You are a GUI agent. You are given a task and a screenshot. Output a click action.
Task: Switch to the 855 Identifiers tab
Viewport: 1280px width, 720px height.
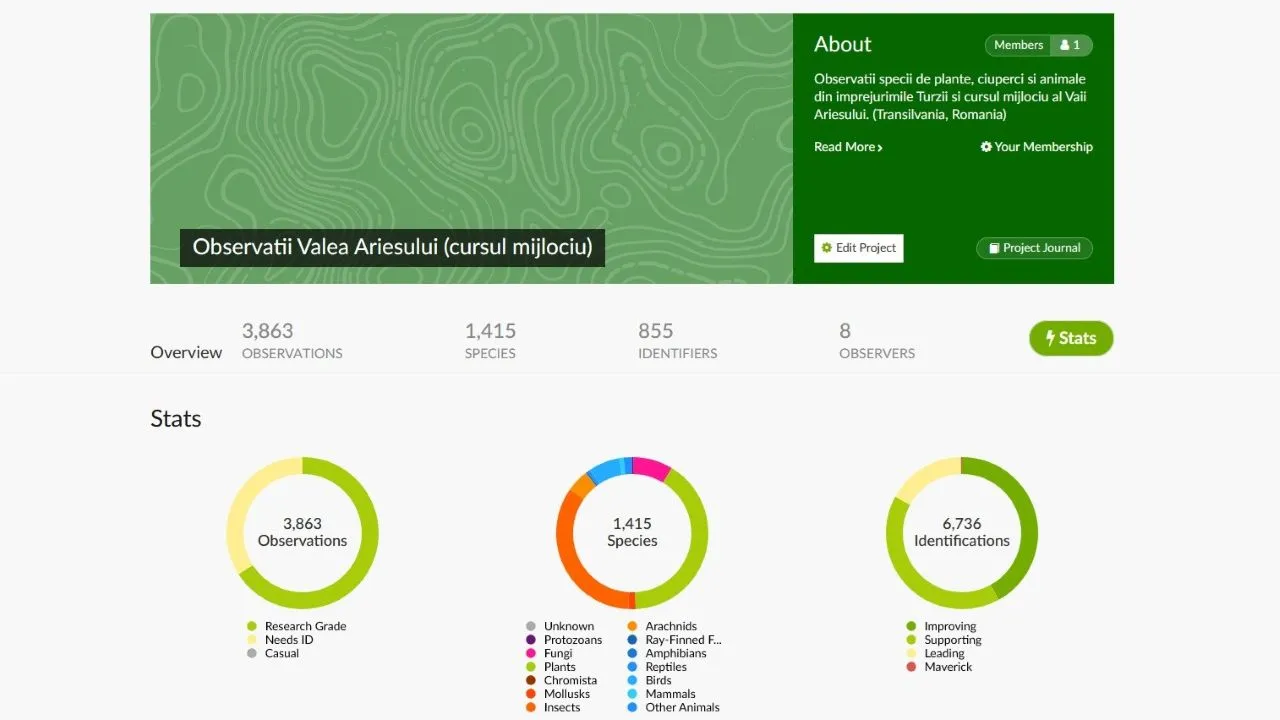tap(677, 340)
